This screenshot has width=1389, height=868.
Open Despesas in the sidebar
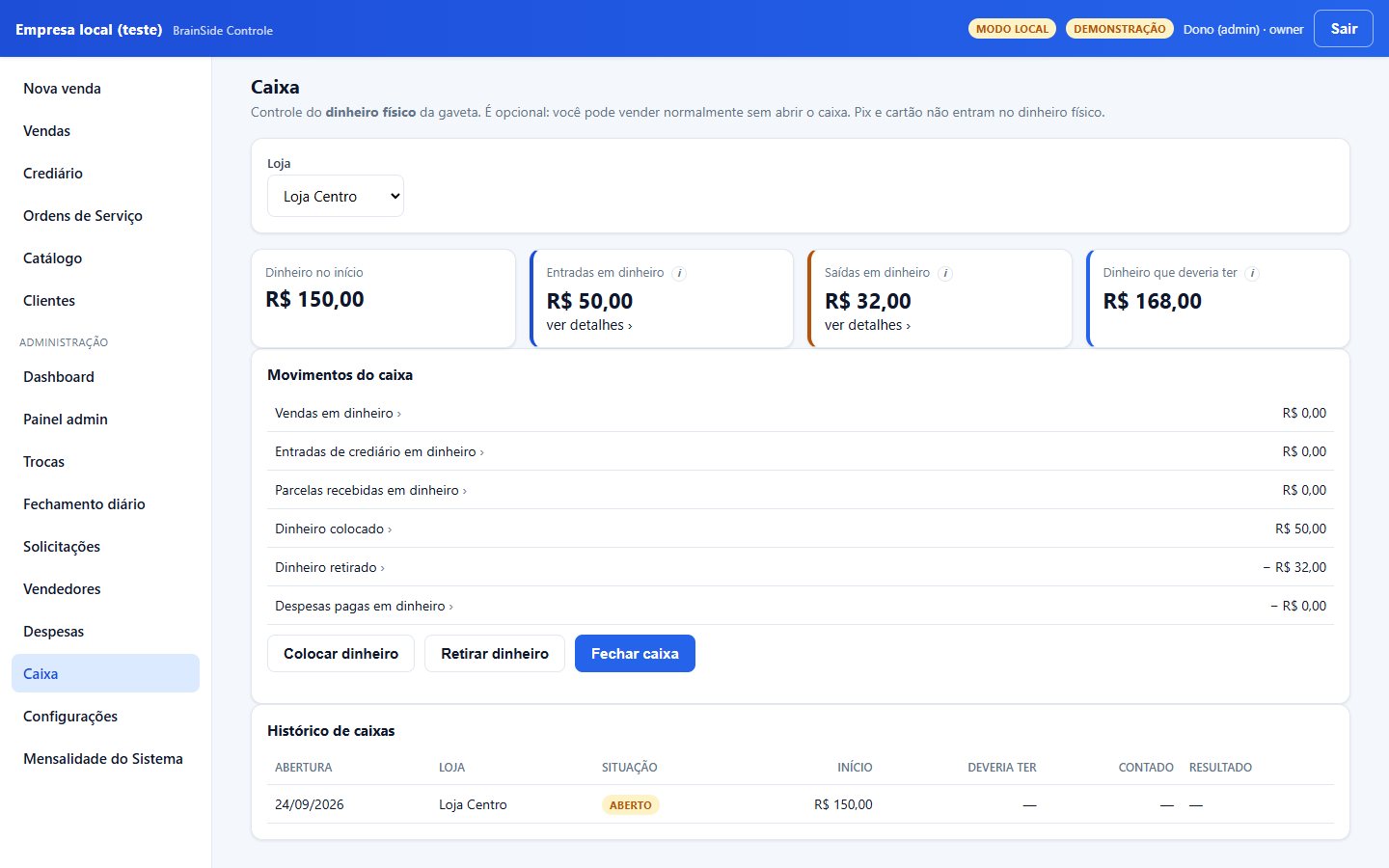(x=105, y=631)
